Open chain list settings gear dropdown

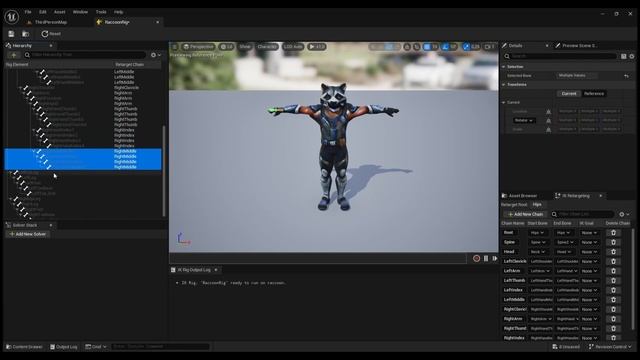tap(624, 214)
